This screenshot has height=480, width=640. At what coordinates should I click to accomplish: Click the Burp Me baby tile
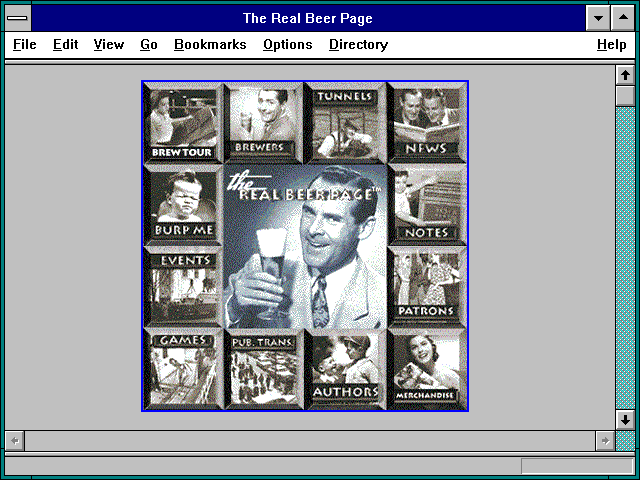(x=183, y=205)
